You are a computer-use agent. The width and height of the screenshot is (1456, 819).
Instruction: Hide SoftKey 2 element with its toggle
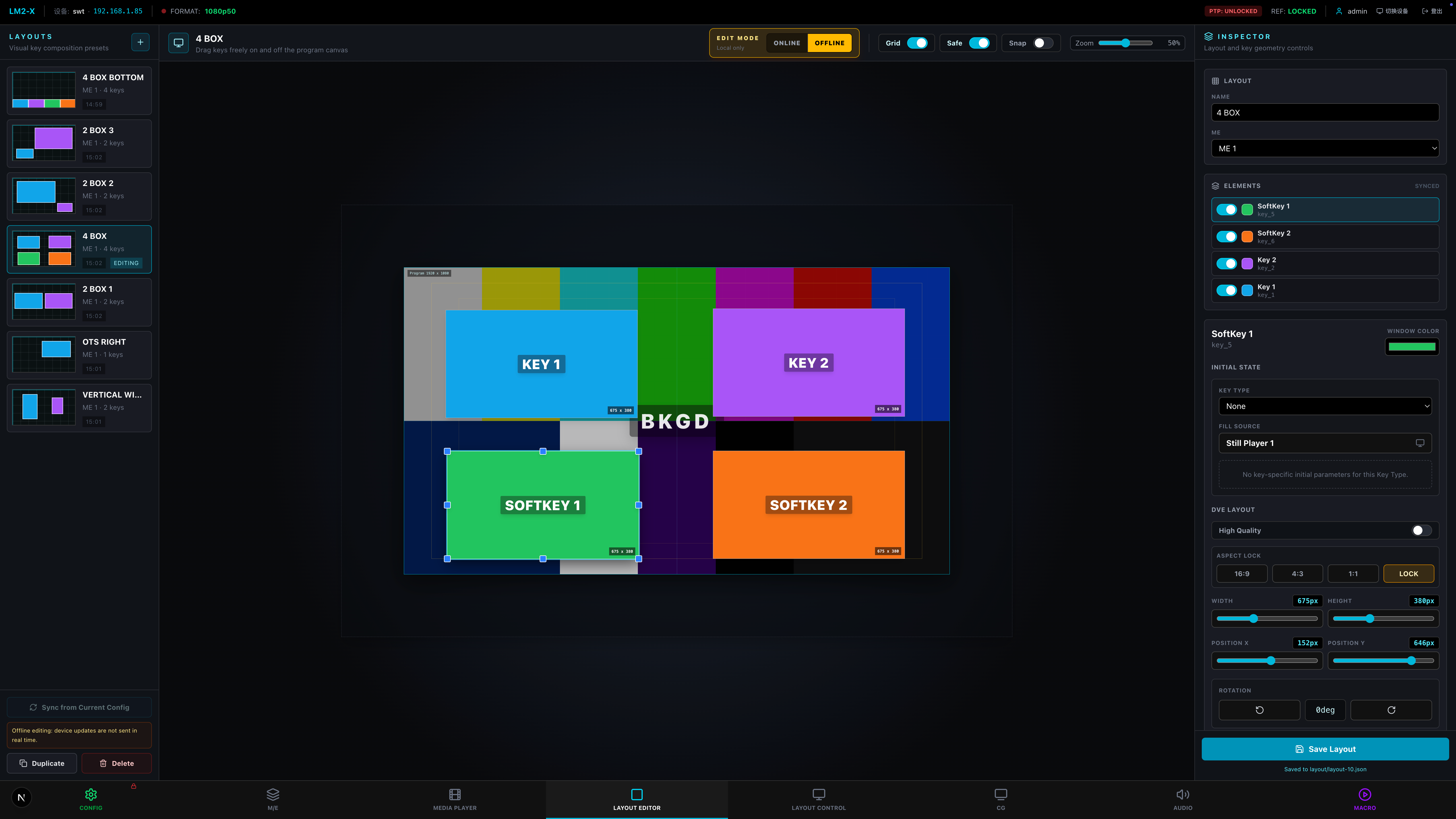1227,237
